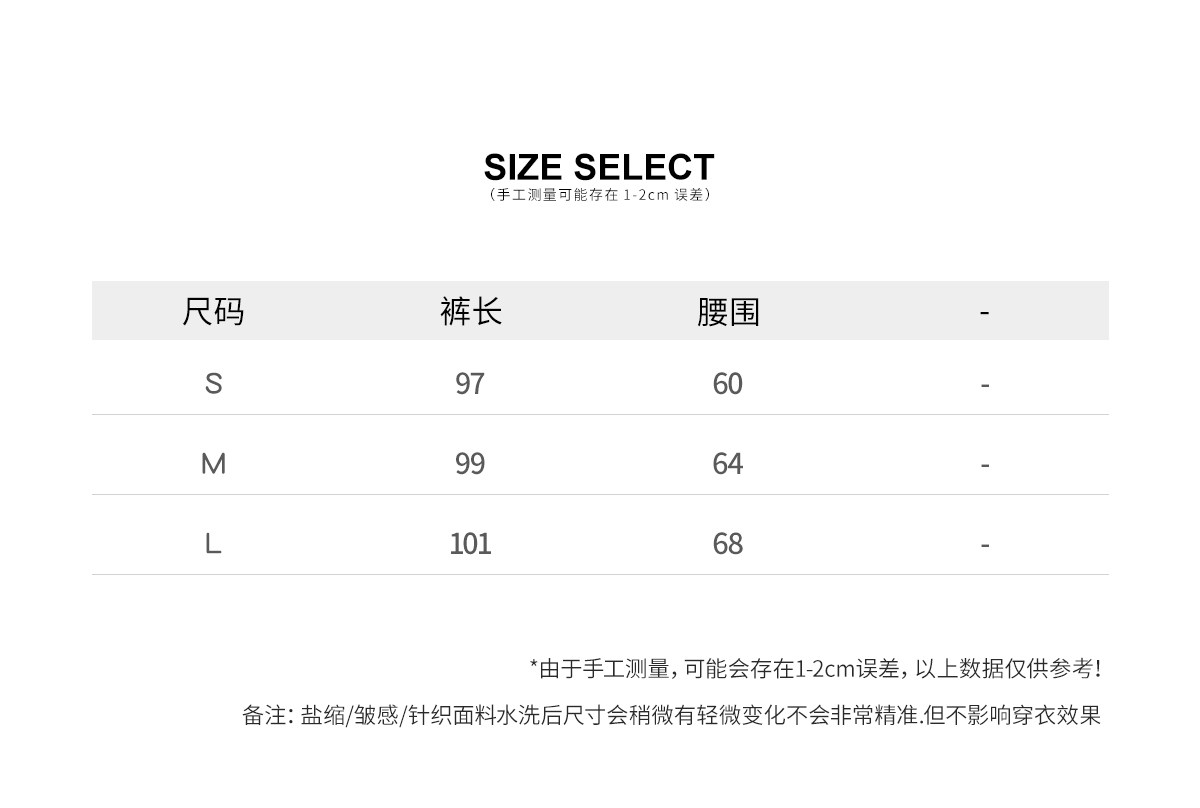This screenshot has width=1200, height=808.
Task: Click the subtitle about 手工测量 under the heading
Action: [599, 195]
